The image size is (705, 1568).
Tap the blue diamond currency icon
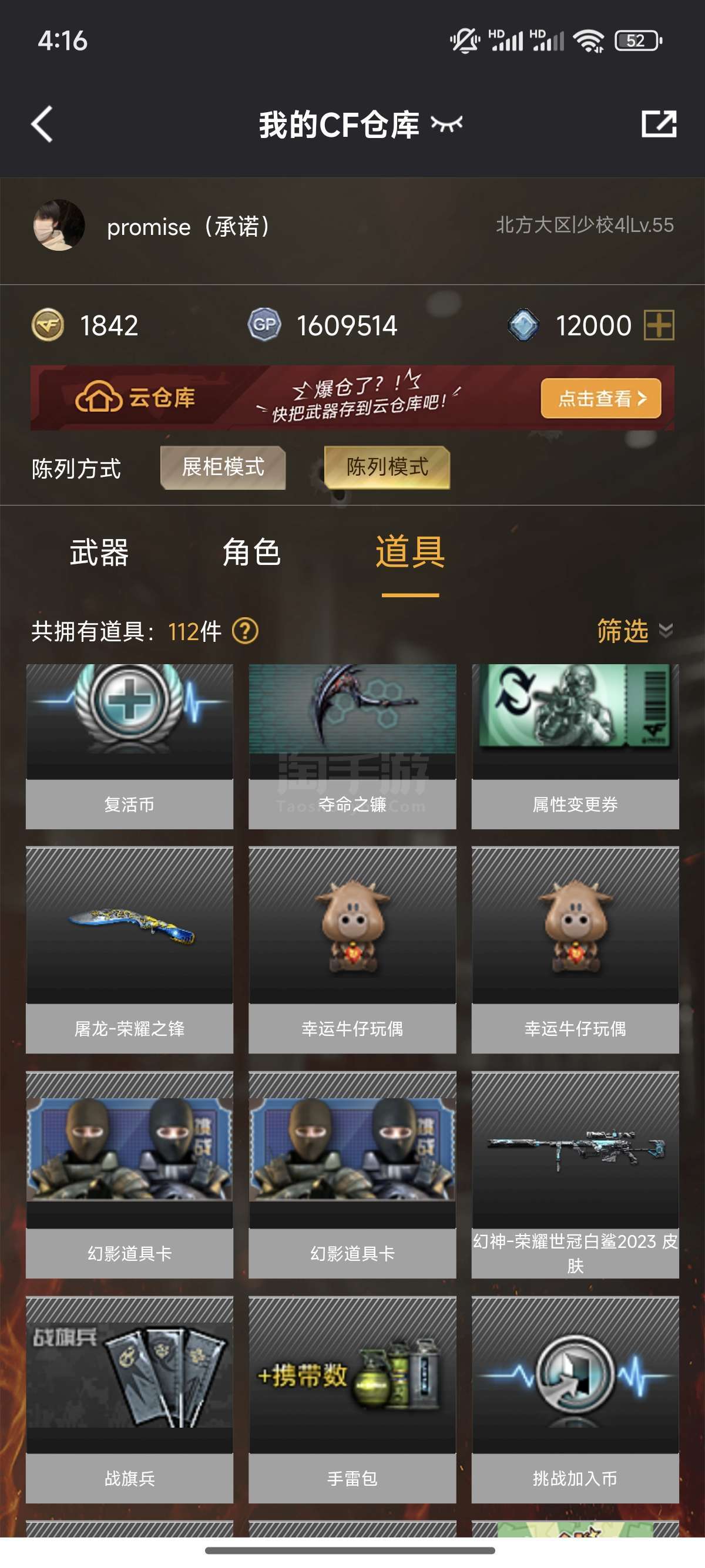click(x=523, y=325)
